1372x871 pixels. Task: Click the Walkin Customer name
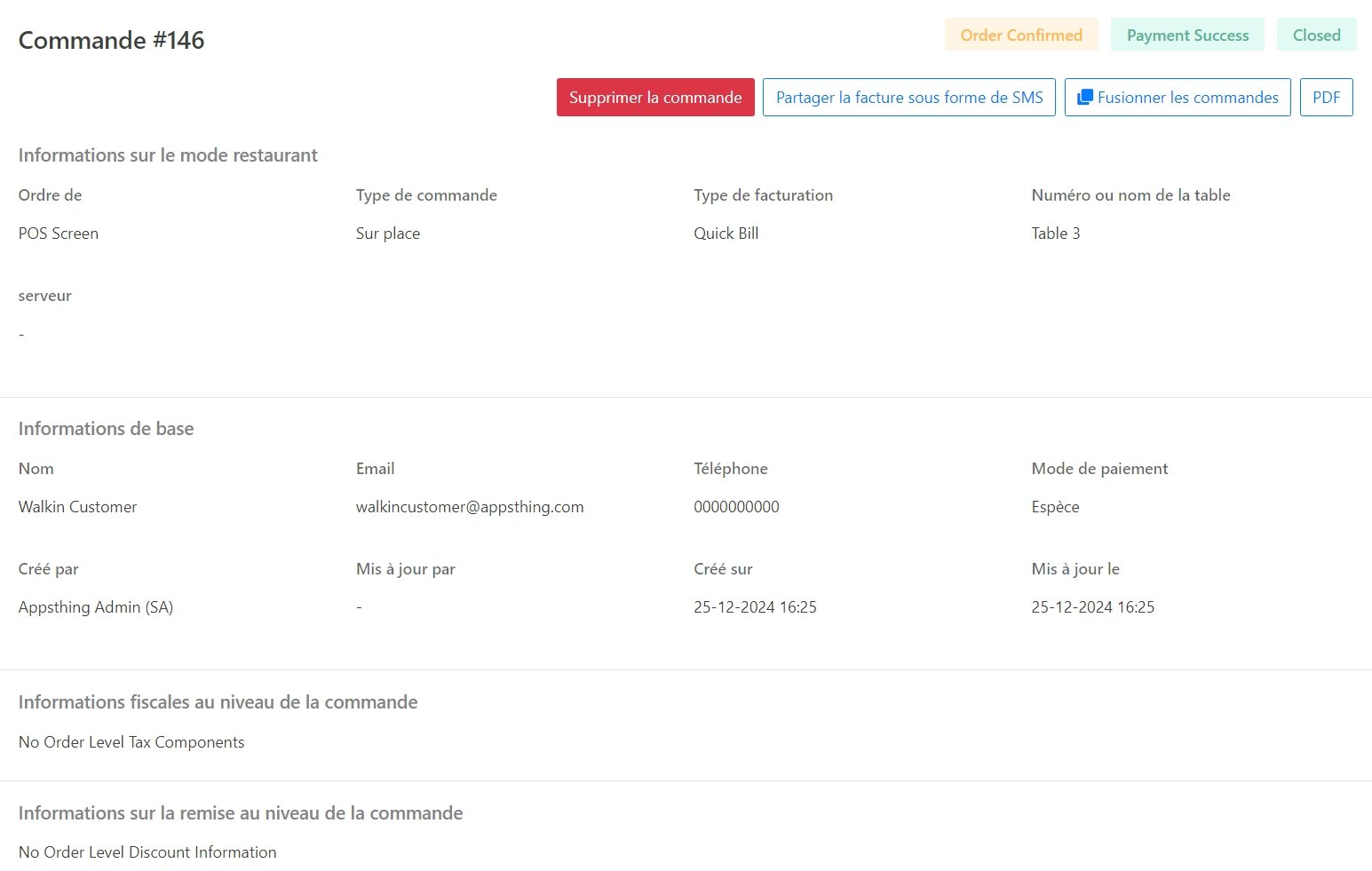pos(77,507)
